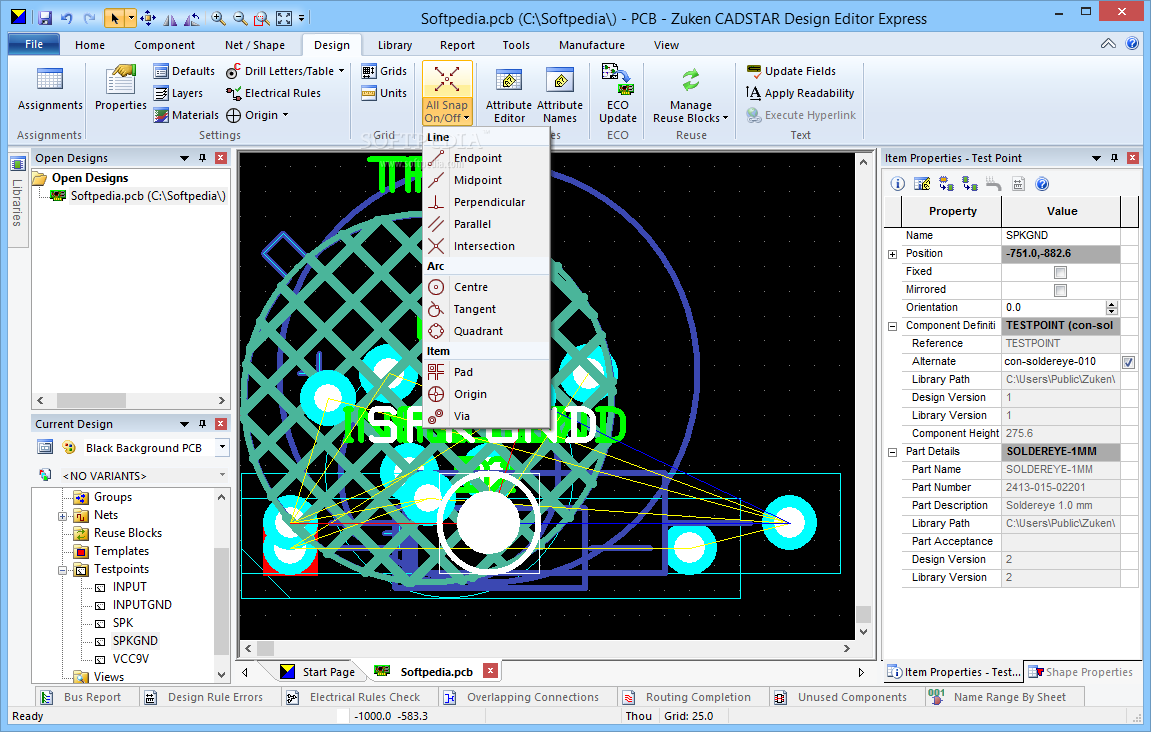The height and width of the screenshot is (732, 1151).
Task: Switch to the Start Page tab
Action: point(317,672)
